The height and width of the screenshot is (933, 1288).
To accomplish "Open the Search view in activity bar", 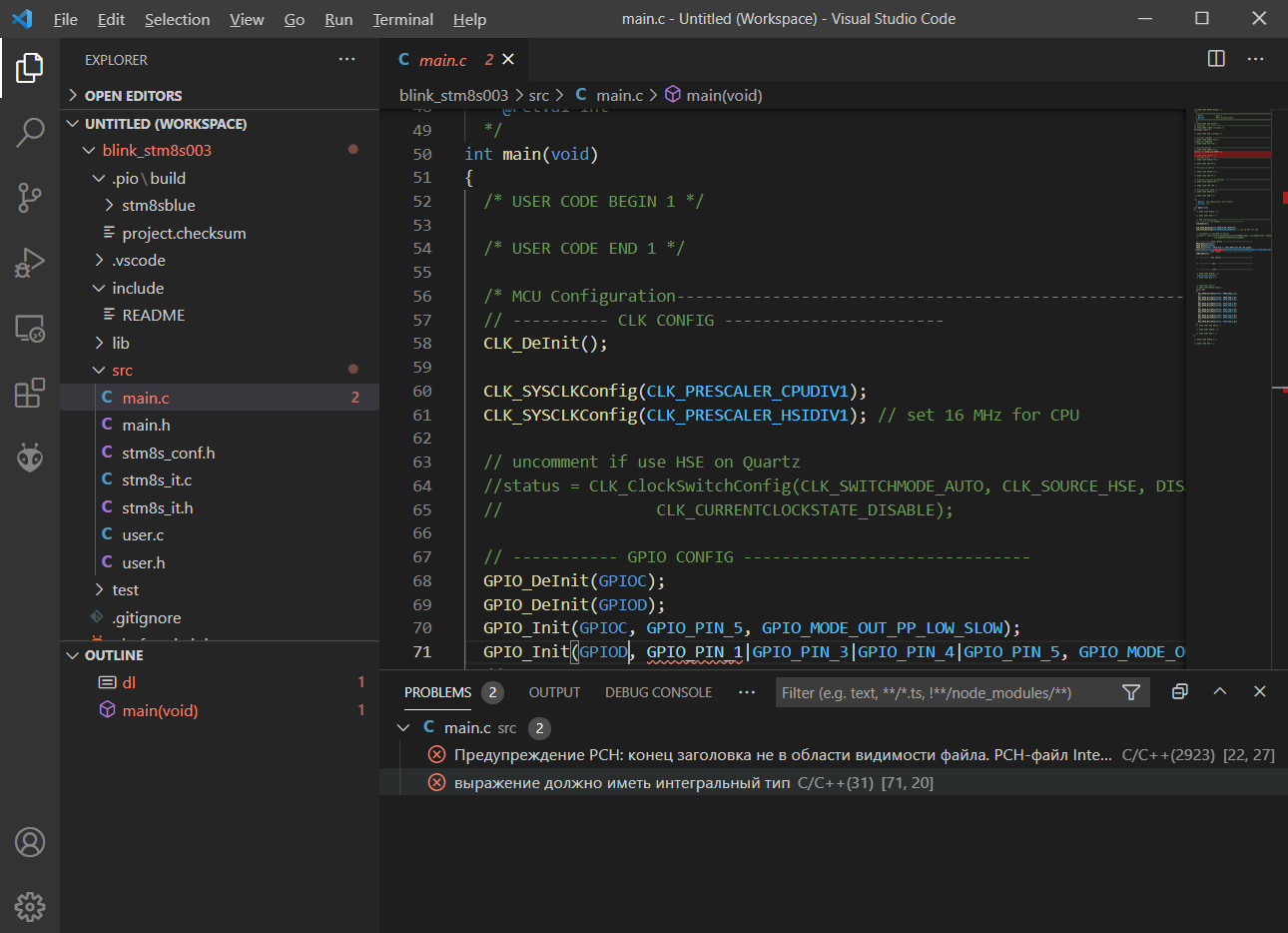I will (30, 132).
